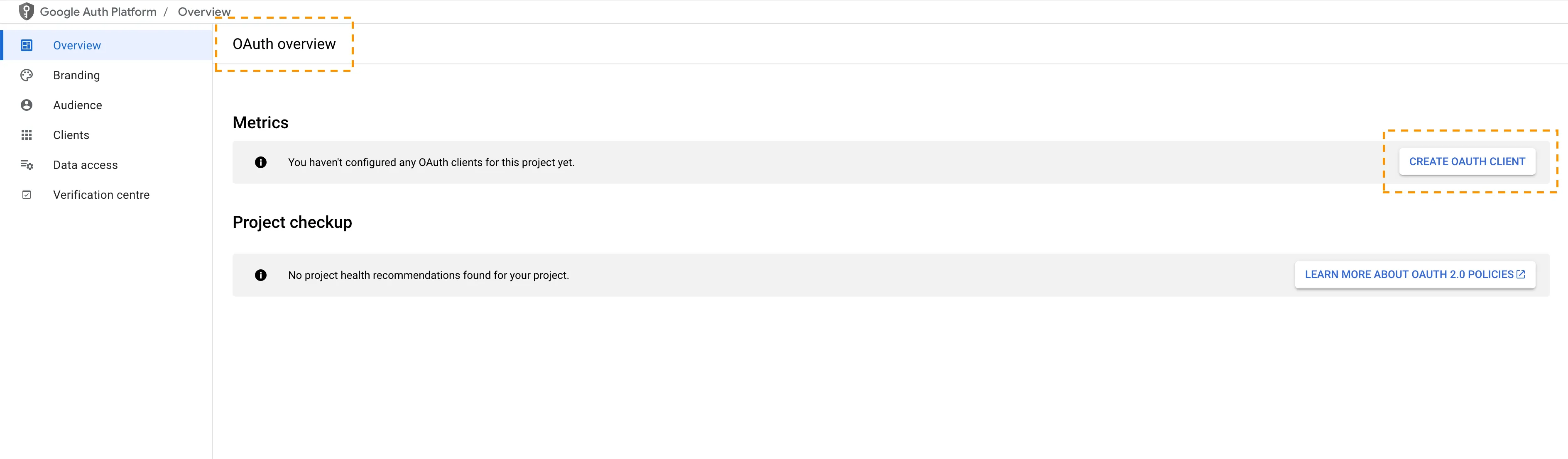The height and width of the screenshot is (459, 1568).
Task: Select the Overview grid icon in the sidebar
Action: tap(27, 45)
